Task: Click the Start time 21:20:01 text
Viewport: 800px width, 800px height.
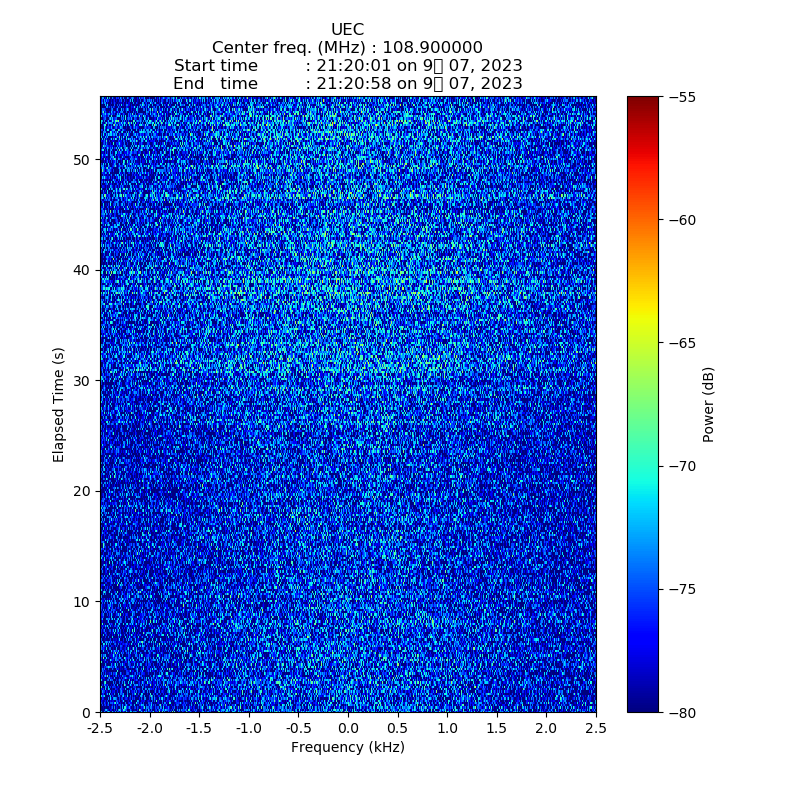Action: point(347,66)
